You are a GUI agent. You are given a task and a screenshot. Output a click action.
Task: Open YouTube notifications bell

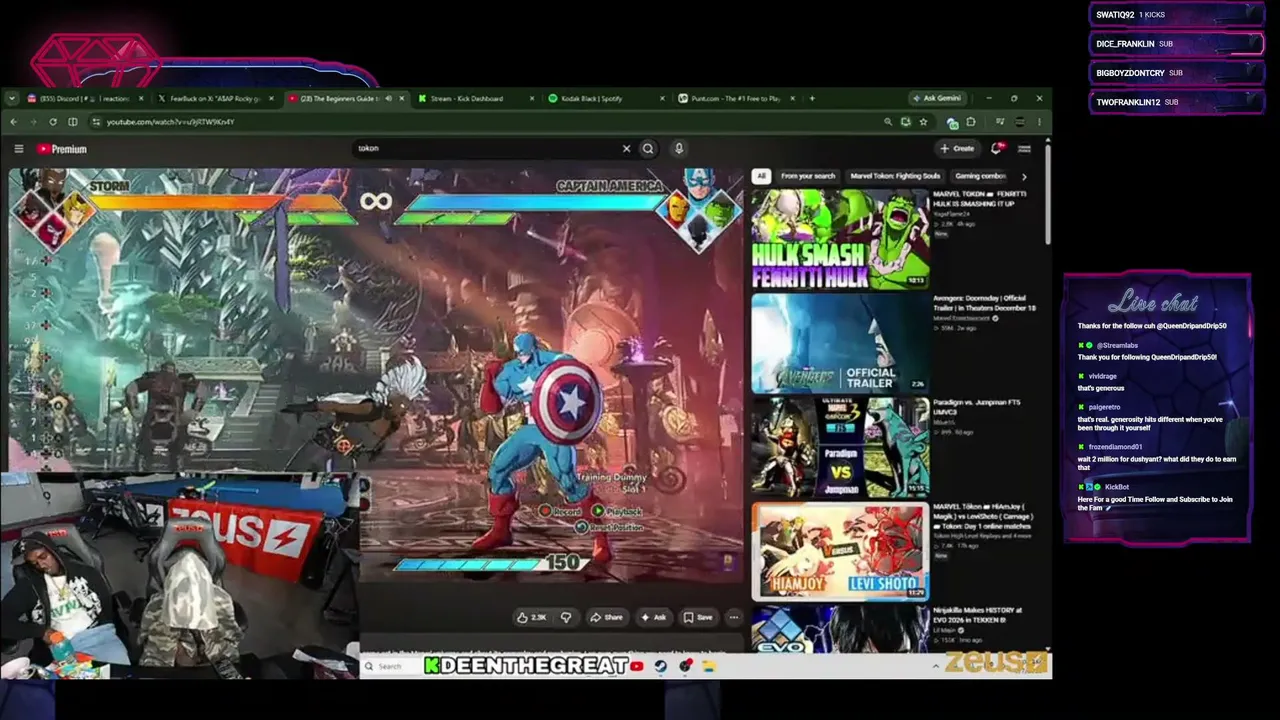pos(996,148)
